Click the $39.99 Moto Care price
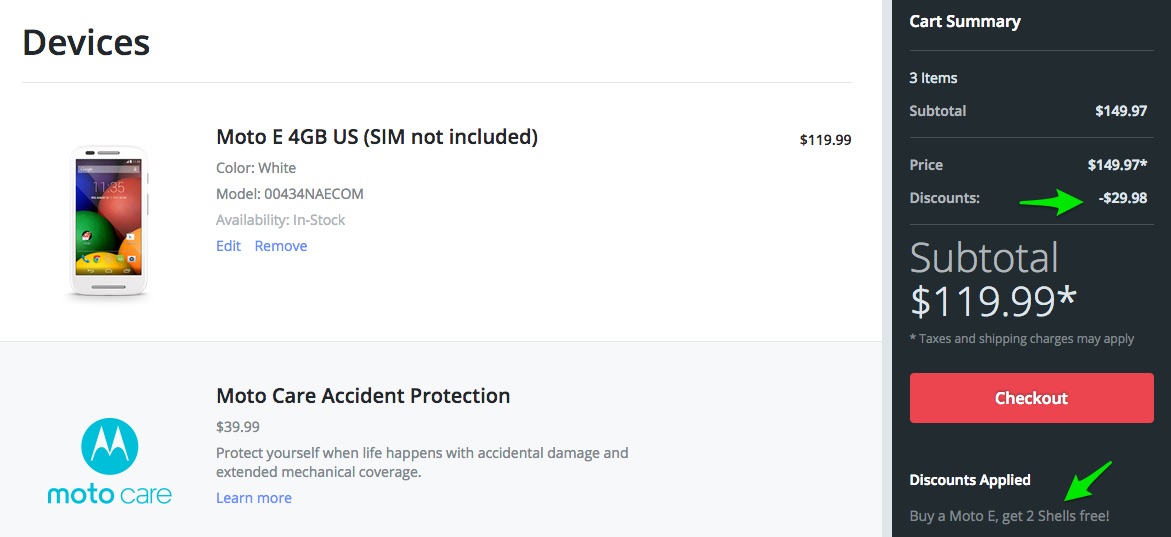1171x537 pixels. [x=238, y=427]
